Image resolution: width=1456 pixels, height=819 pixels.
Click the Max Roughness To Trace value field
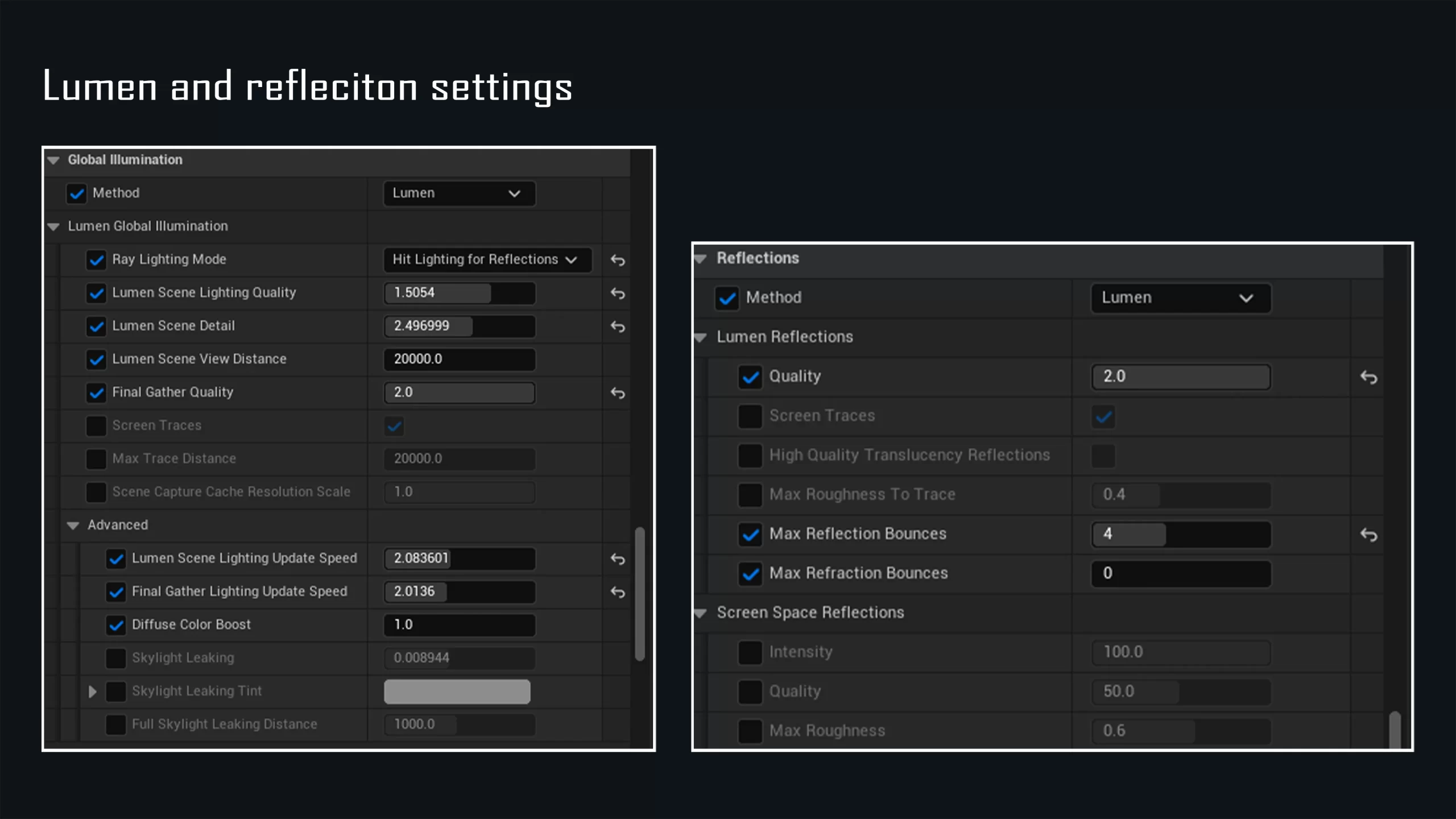click(1181, 495)
